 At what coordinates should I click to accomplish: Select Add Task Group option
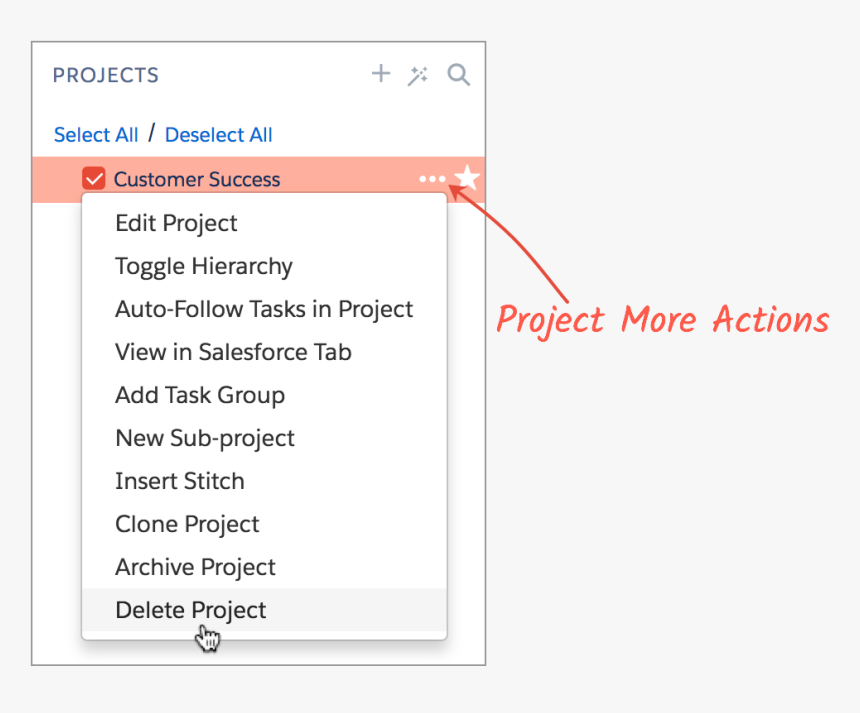click(x=200, y=395)
